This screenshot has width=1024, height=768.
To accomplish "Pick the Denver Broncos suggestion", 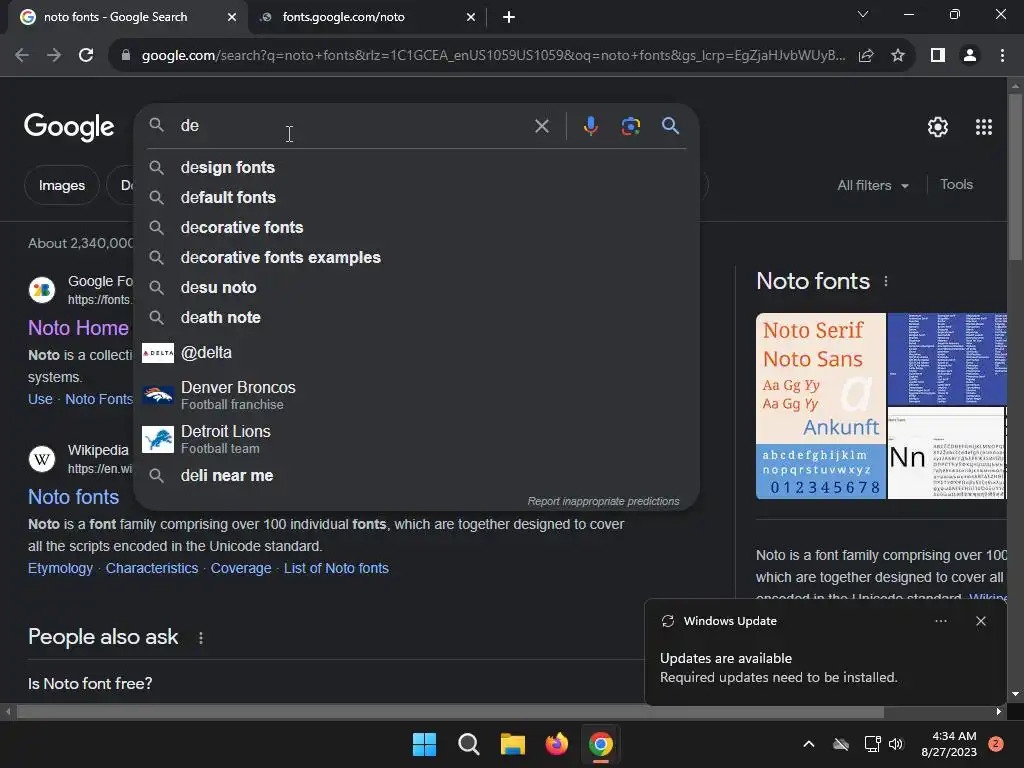I will [416, 395].
